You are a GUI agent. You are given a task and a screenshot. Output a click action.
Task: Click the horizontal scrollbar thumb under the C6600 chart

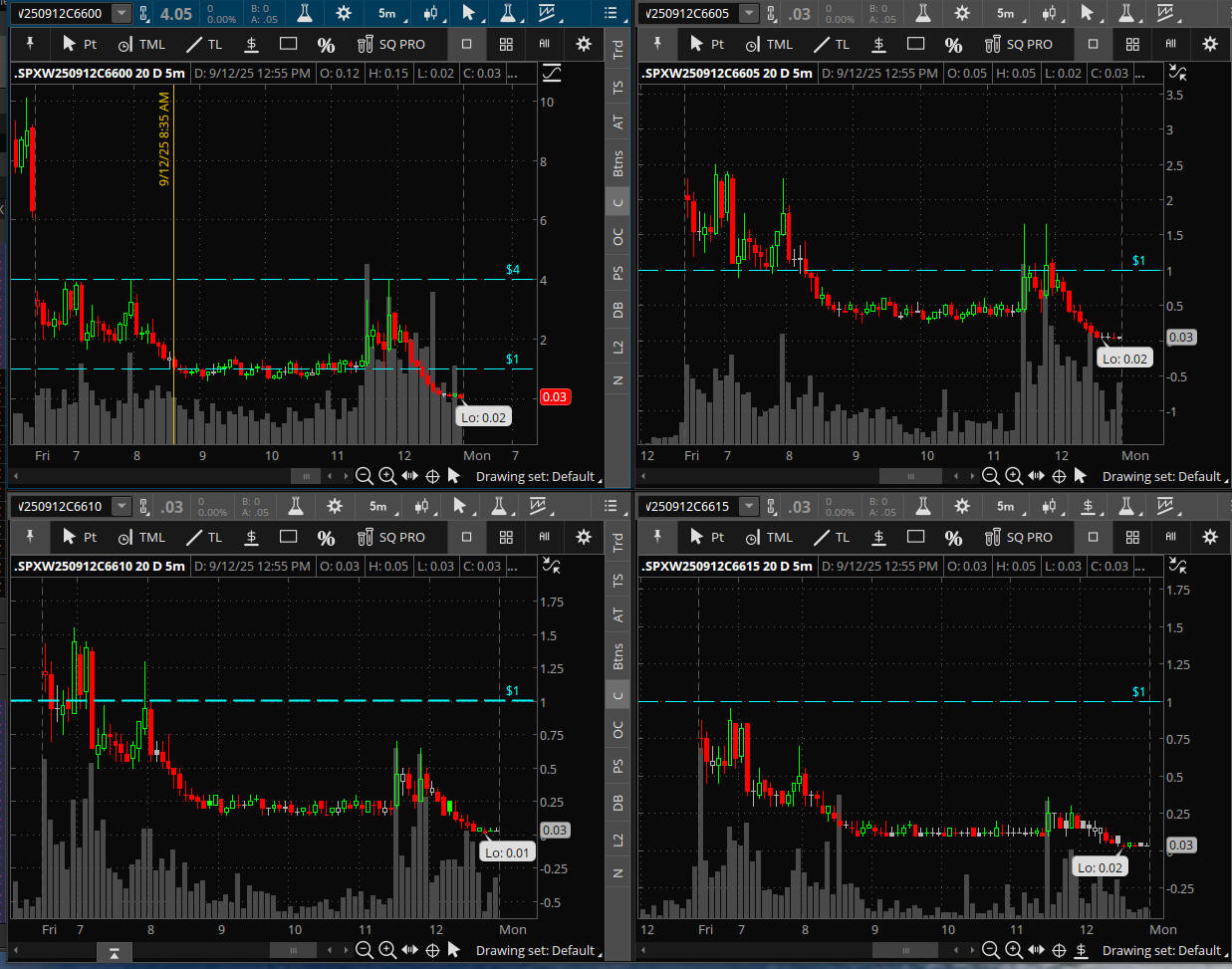coord(306,476)
